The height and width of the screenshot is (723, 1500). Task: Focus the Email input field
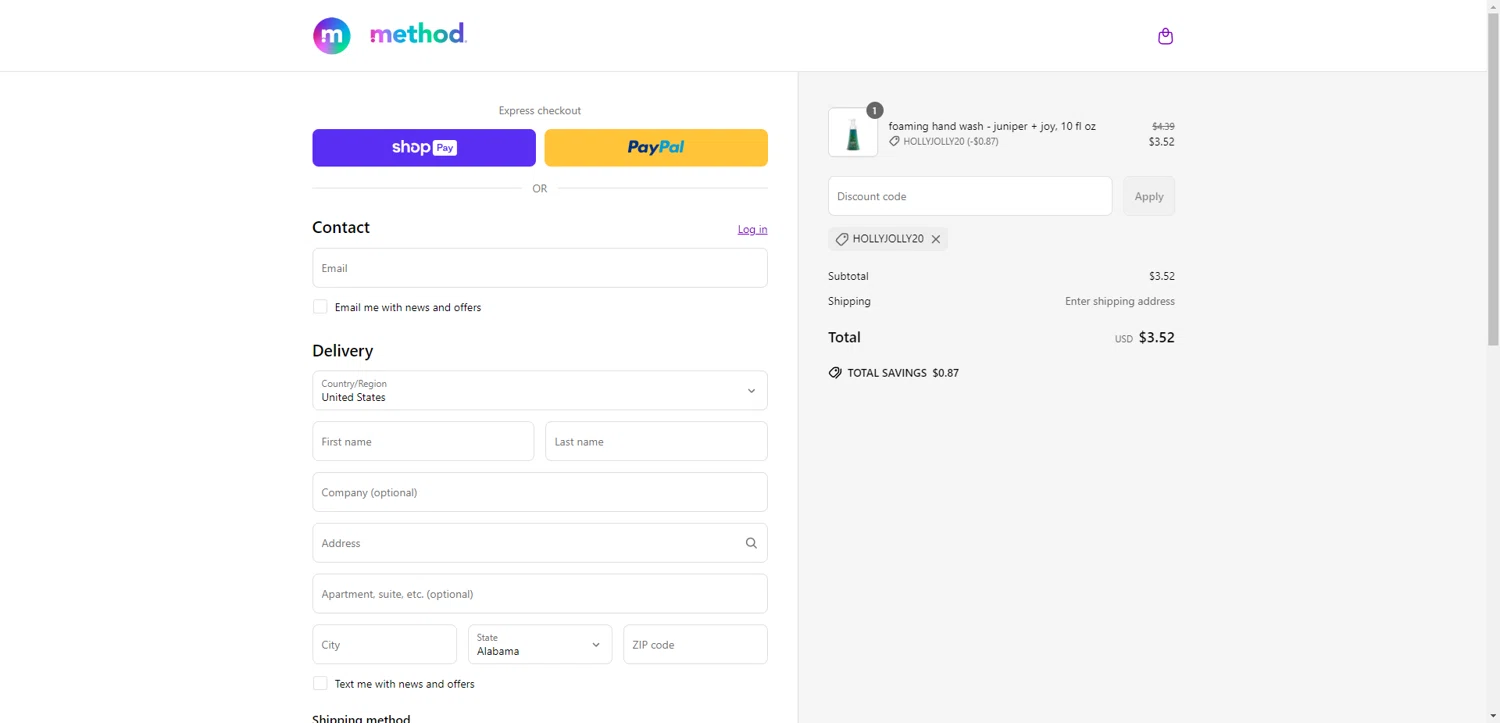click(x=540, y=268)
